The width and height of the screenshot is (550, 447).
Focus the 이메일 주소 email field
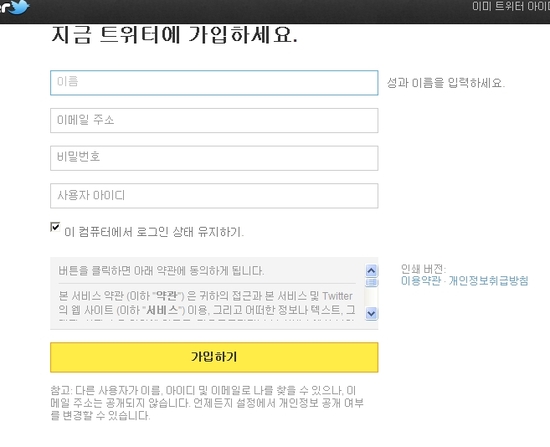[x=214, y=120]
